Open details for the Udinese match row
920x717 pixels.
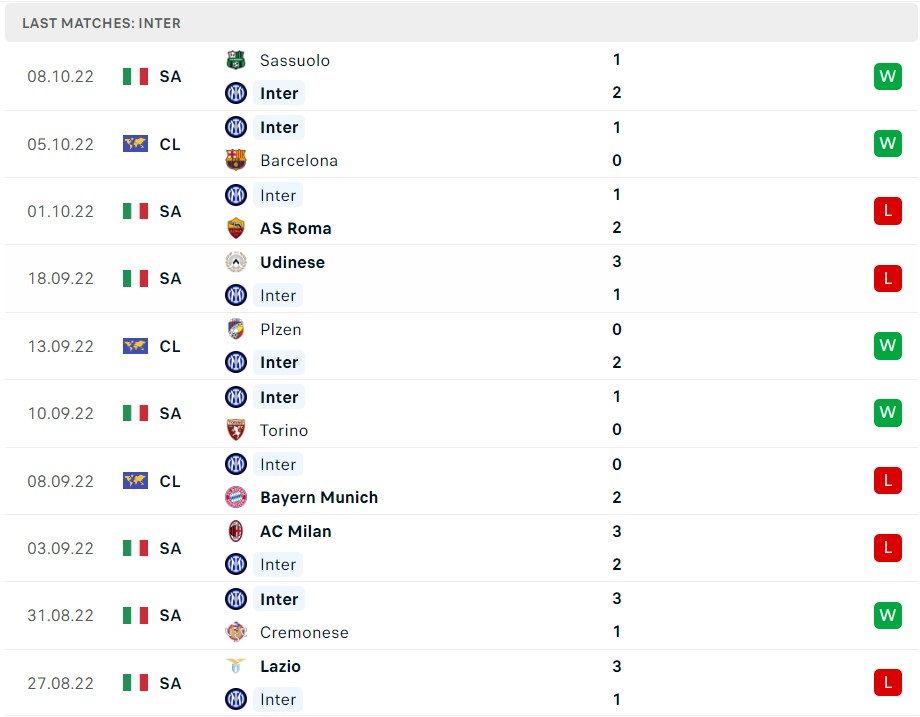(460, 278)
